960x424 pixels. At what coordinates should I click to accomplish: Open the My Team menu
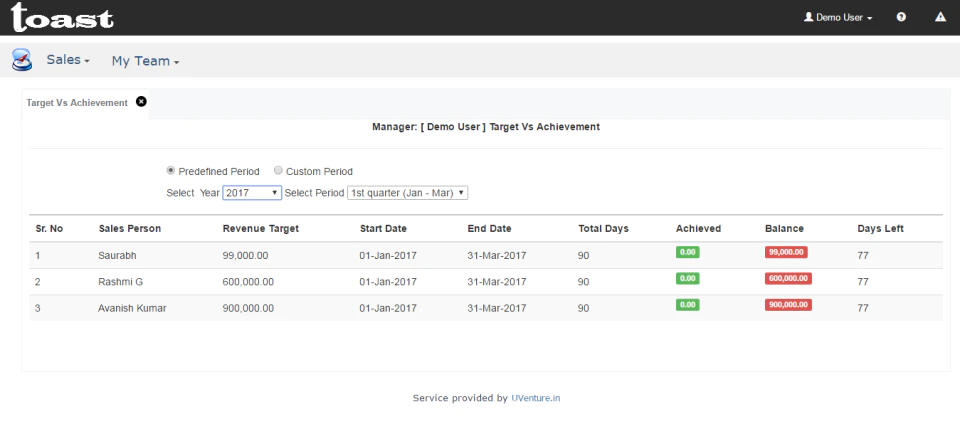[145, 61]
